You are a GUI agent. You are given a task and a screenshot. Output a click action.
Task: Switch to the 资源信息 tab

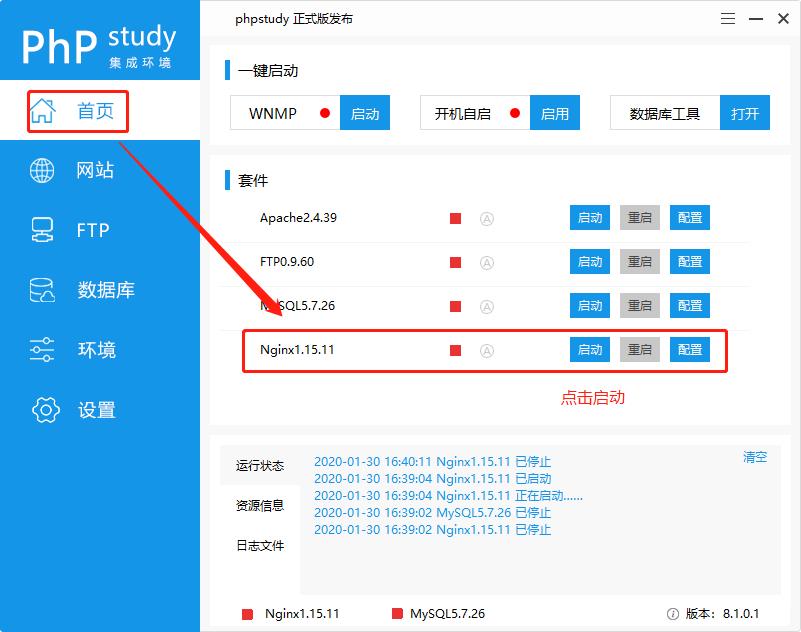[x=260, y=505]
